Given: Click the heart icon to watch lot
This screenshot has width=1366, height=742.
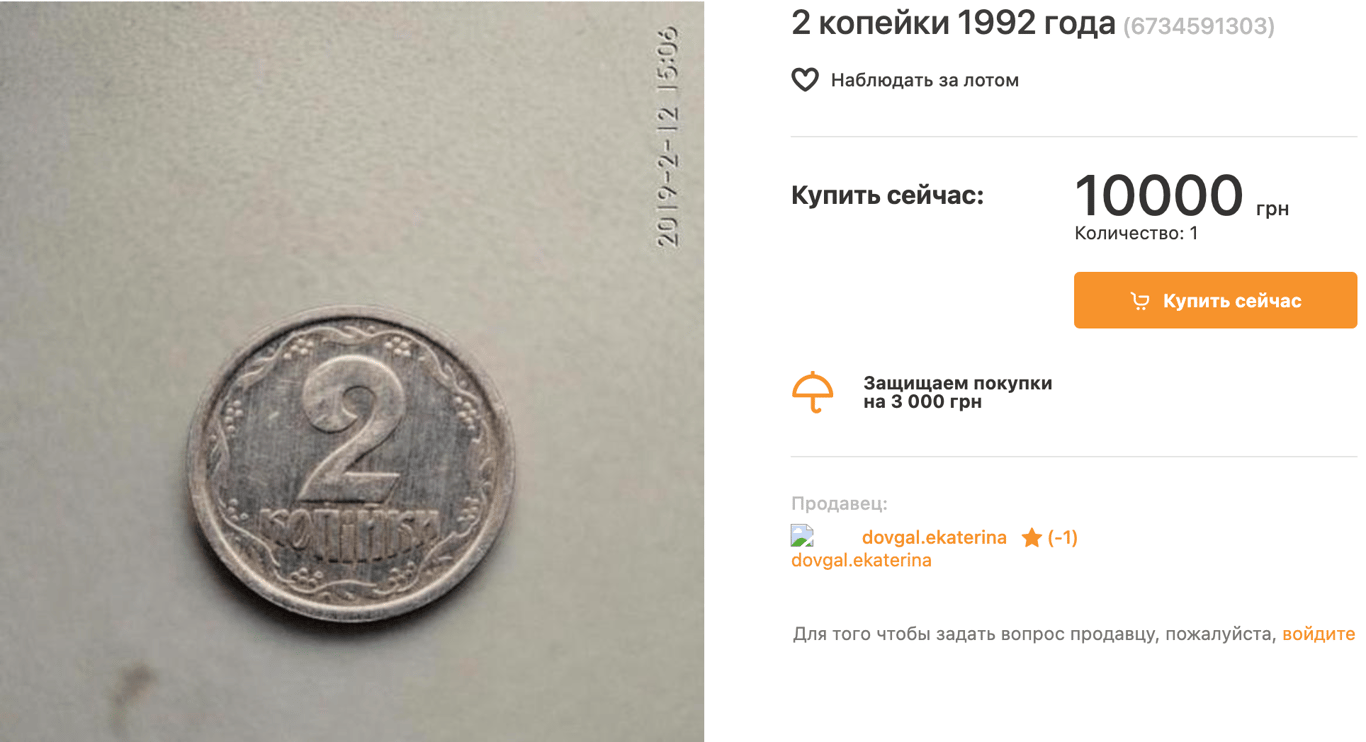Looking at the screenshot, I should point(805,80).
